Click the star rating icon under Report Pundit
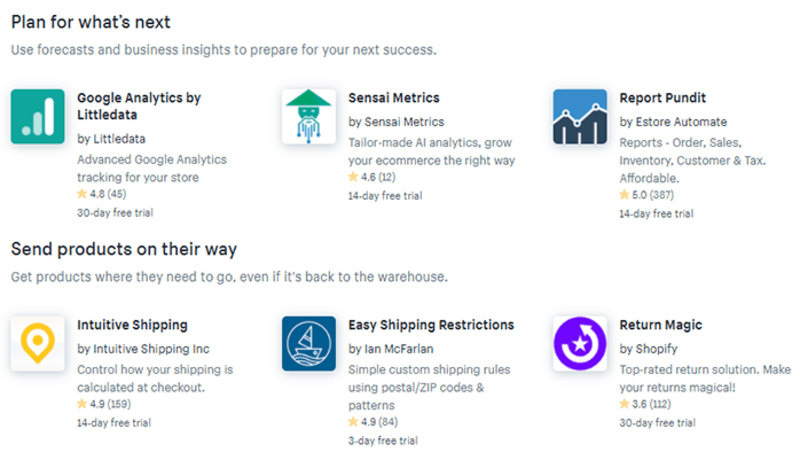Screen dimensions: 800x460 624,195
